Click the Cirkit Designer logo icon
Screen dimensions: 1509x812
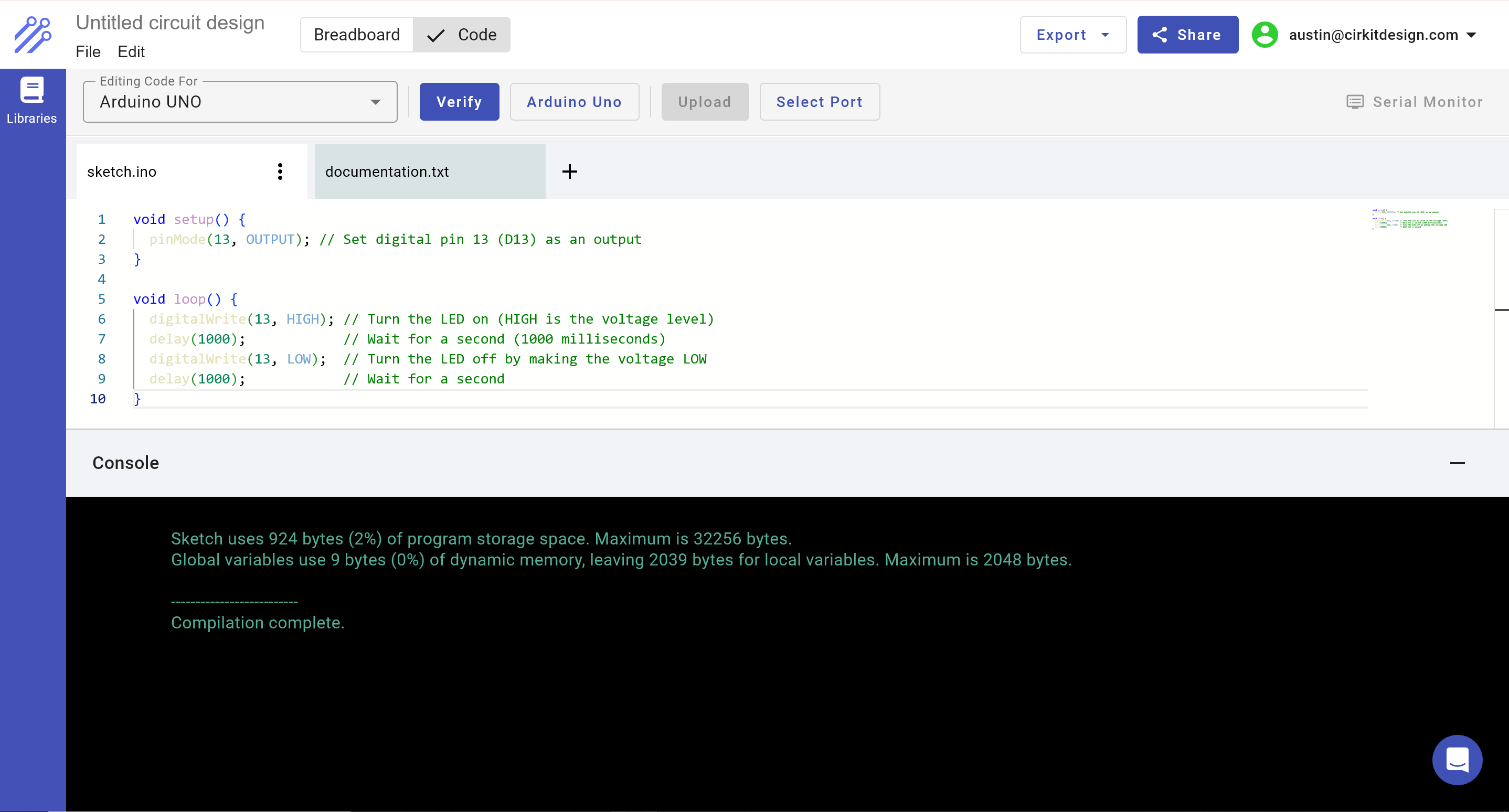point(33,35)
